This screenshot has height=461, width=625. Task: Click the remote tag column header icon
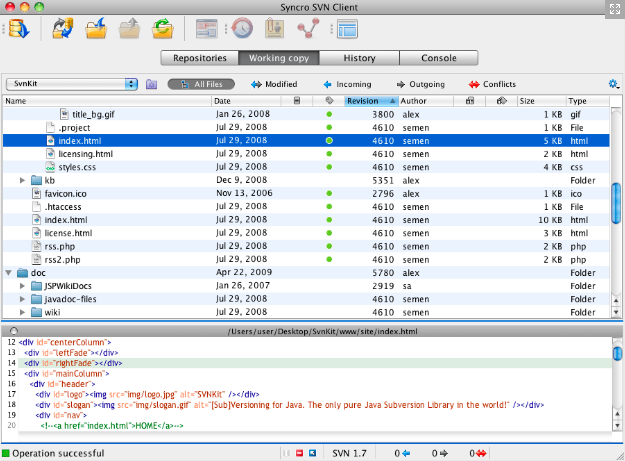pyautogui.click(x=501, y=101)
